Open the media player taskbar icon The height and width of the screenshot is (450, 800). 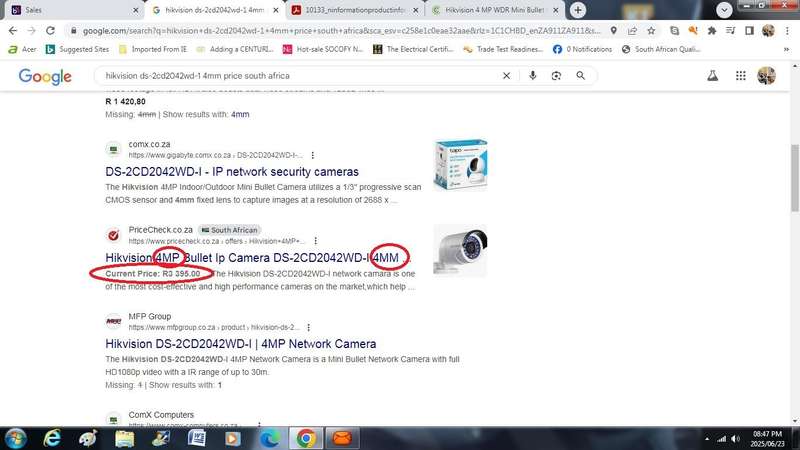tap(233, 438)
